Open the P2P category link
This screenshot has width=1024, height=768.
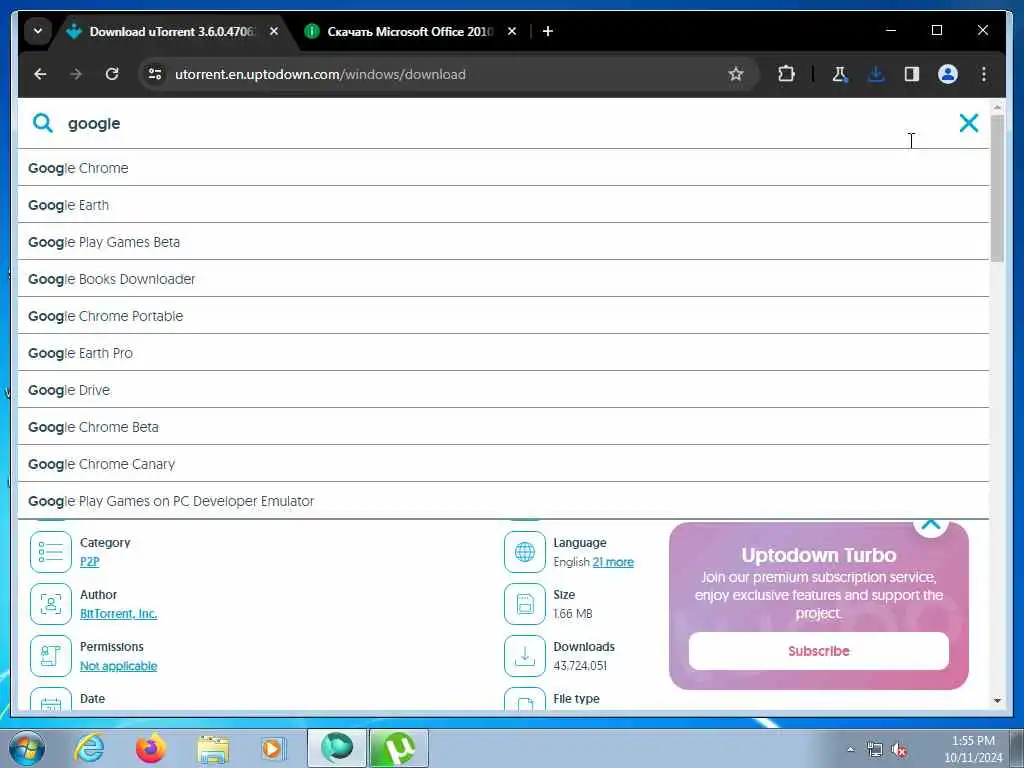click(x=89, y=562)
